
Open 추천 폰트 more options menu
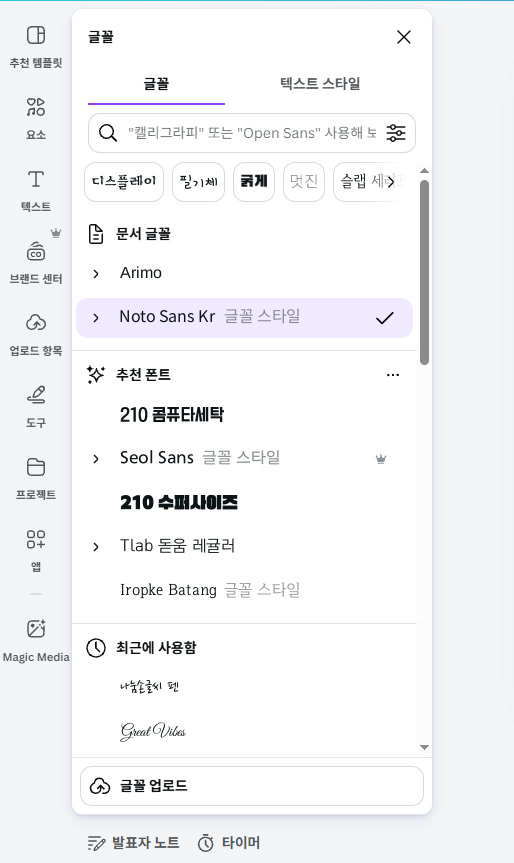pyautogui.click(x=393, y=375)
